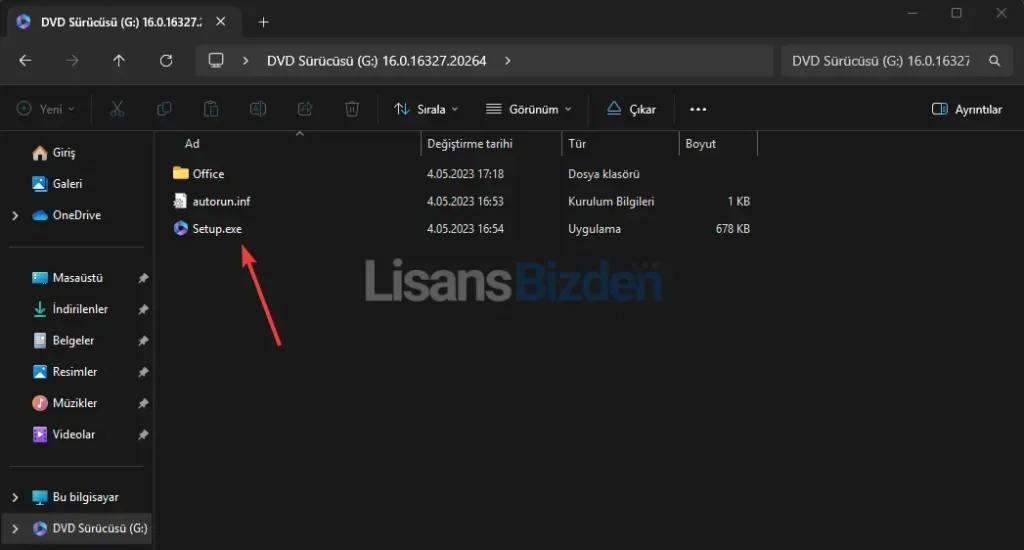Sort by the Tür column header
1024x550 pixels.
[x=577, y=144]
